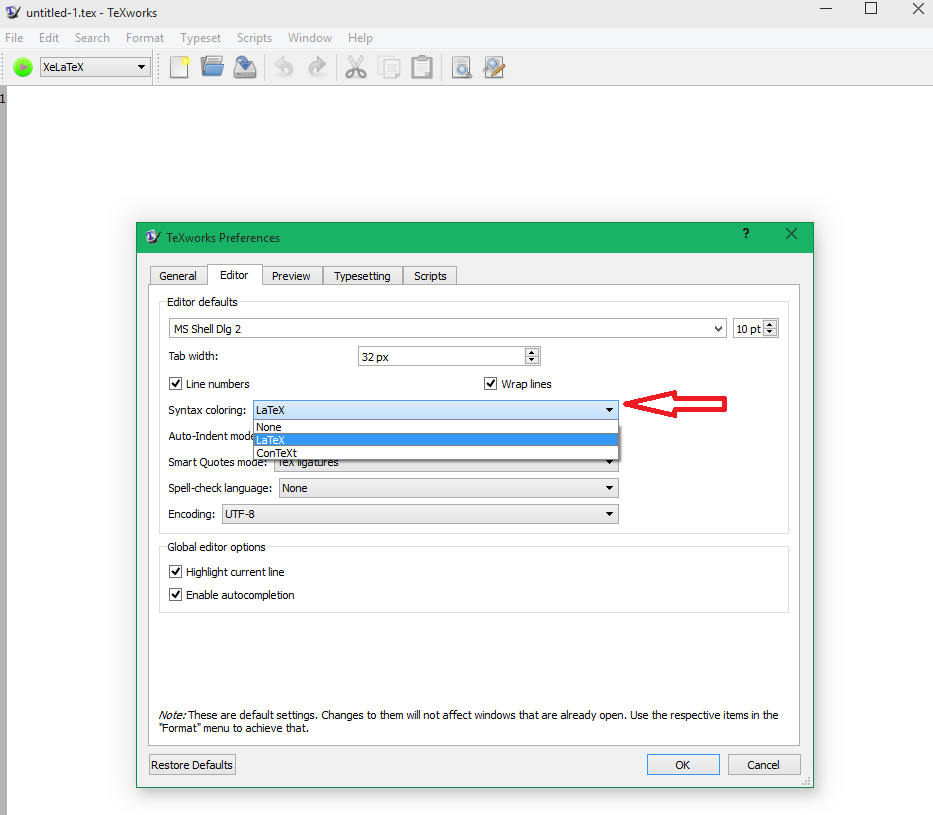Open a file using folder icon
Image resolution: width=933 pixels, height=815 pixels.
pos(212,67)
